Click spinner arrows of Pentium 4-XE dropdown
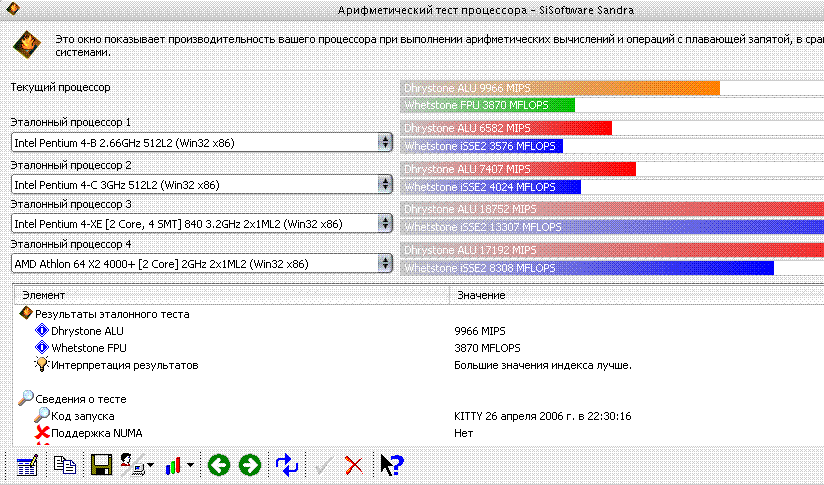Screen dimensions: 824x485 coord(385,224)
